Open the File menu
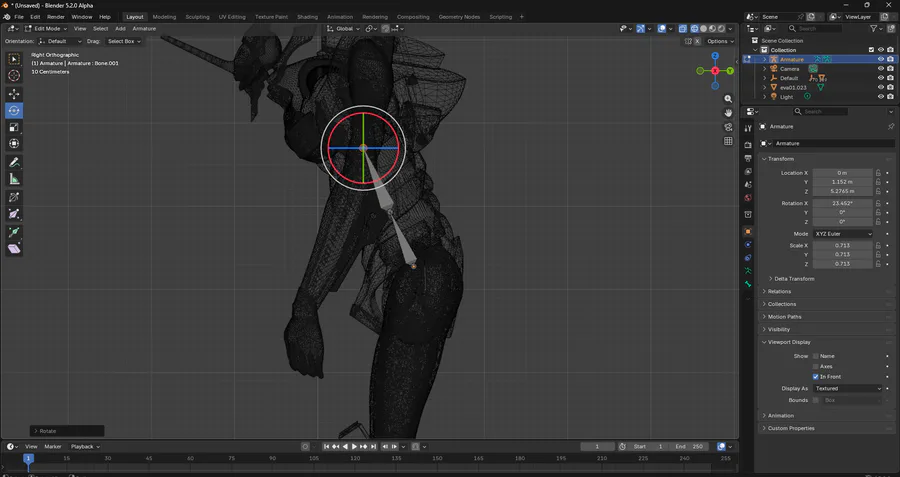Viewport: 900px width, 477px height. click(19, 17)
